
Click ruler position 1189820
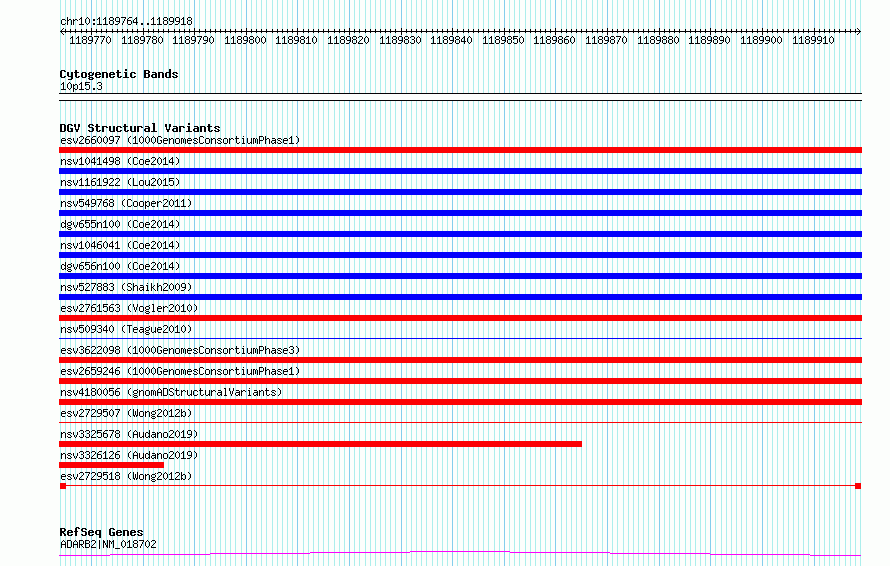click(x=348, y=40)
